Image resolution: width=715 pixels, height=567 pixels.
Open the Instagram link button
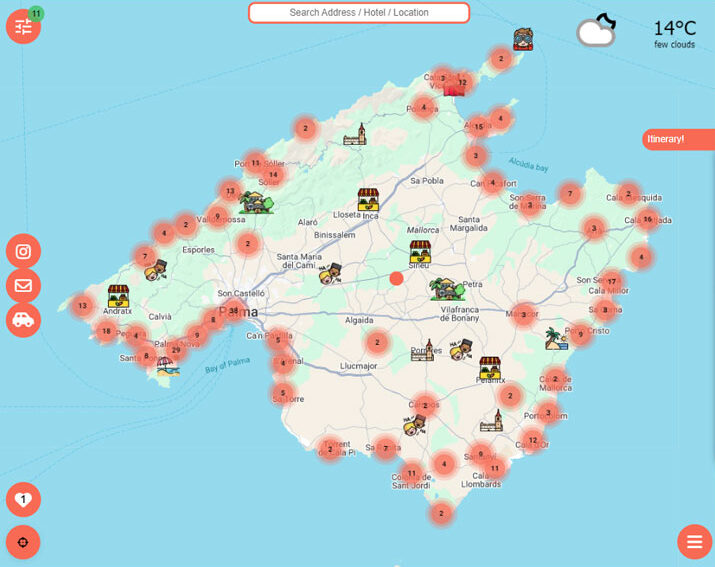pos(23,251)
